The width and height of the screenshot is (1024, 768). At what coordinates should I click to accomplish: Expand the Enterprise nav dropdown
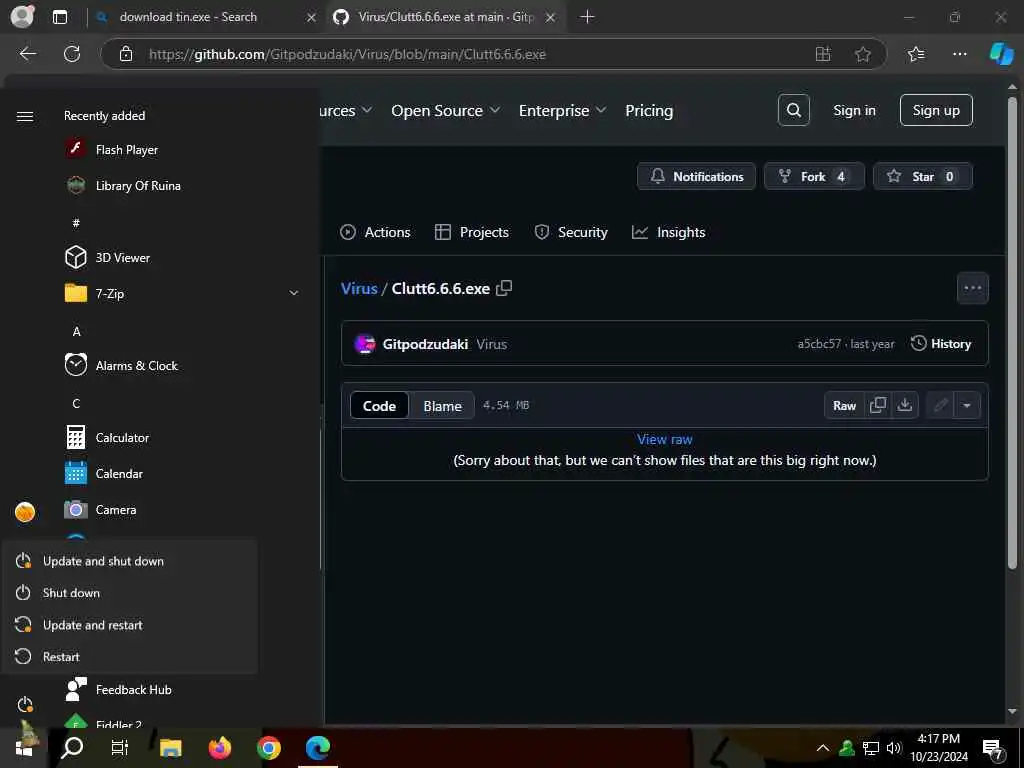click(562, 111)
